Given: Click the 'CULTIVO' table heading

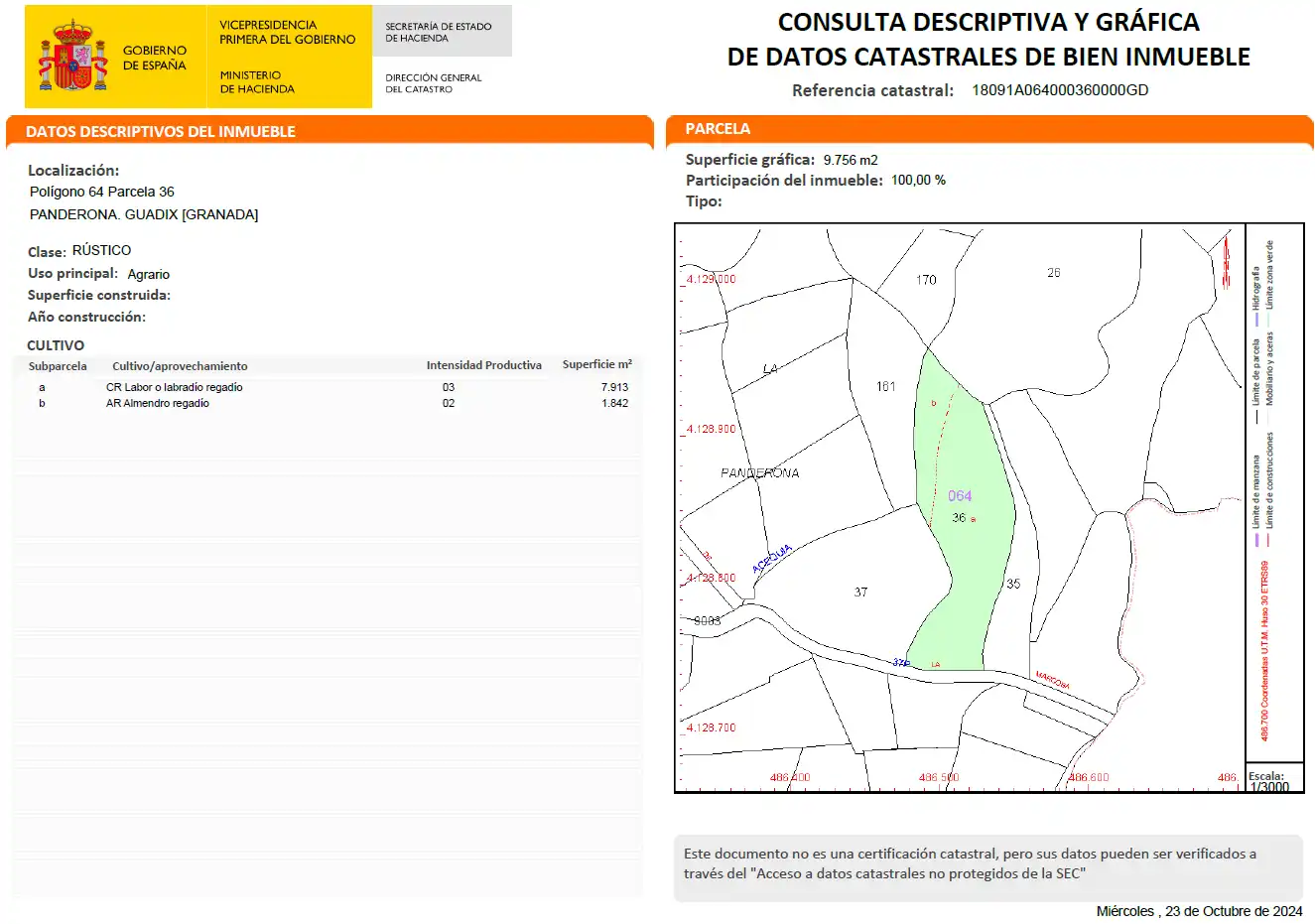Looking at the screenshot, I should [56, 345].
